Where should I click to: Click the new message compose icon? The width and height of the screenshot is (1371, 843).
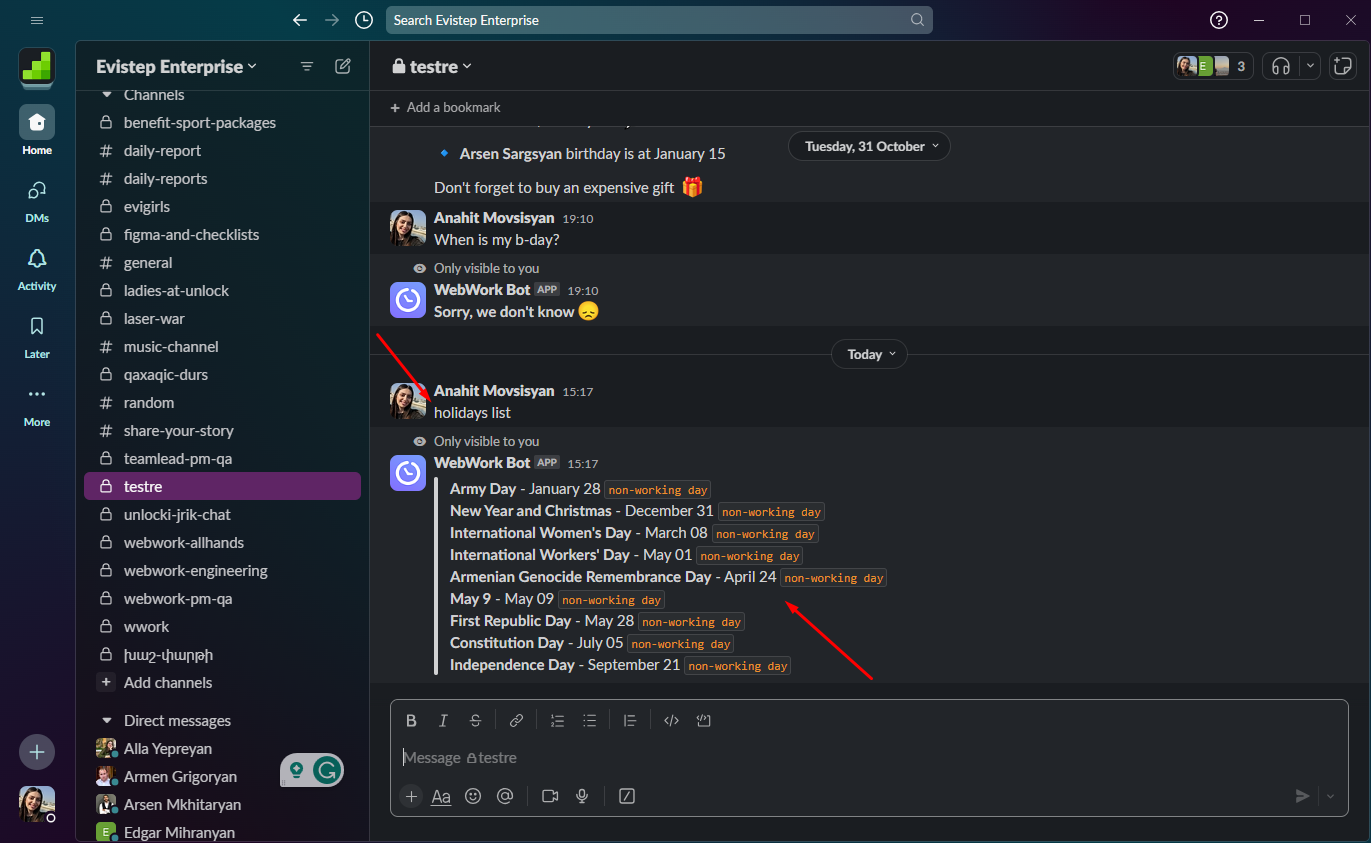(343, 66)
